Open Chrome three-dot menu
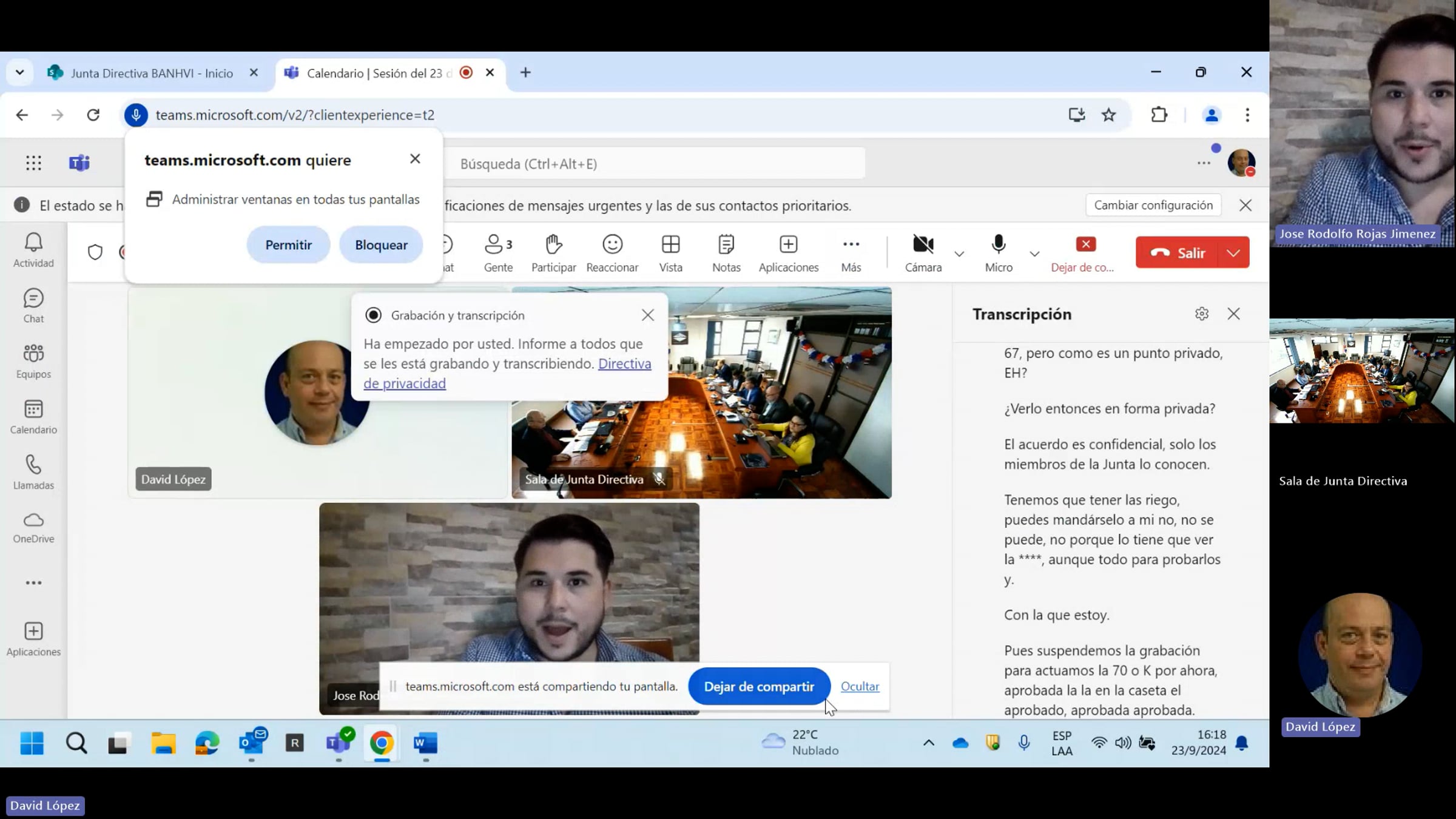The height and width of the screenshot is (819, 1456). point(1247,115)
